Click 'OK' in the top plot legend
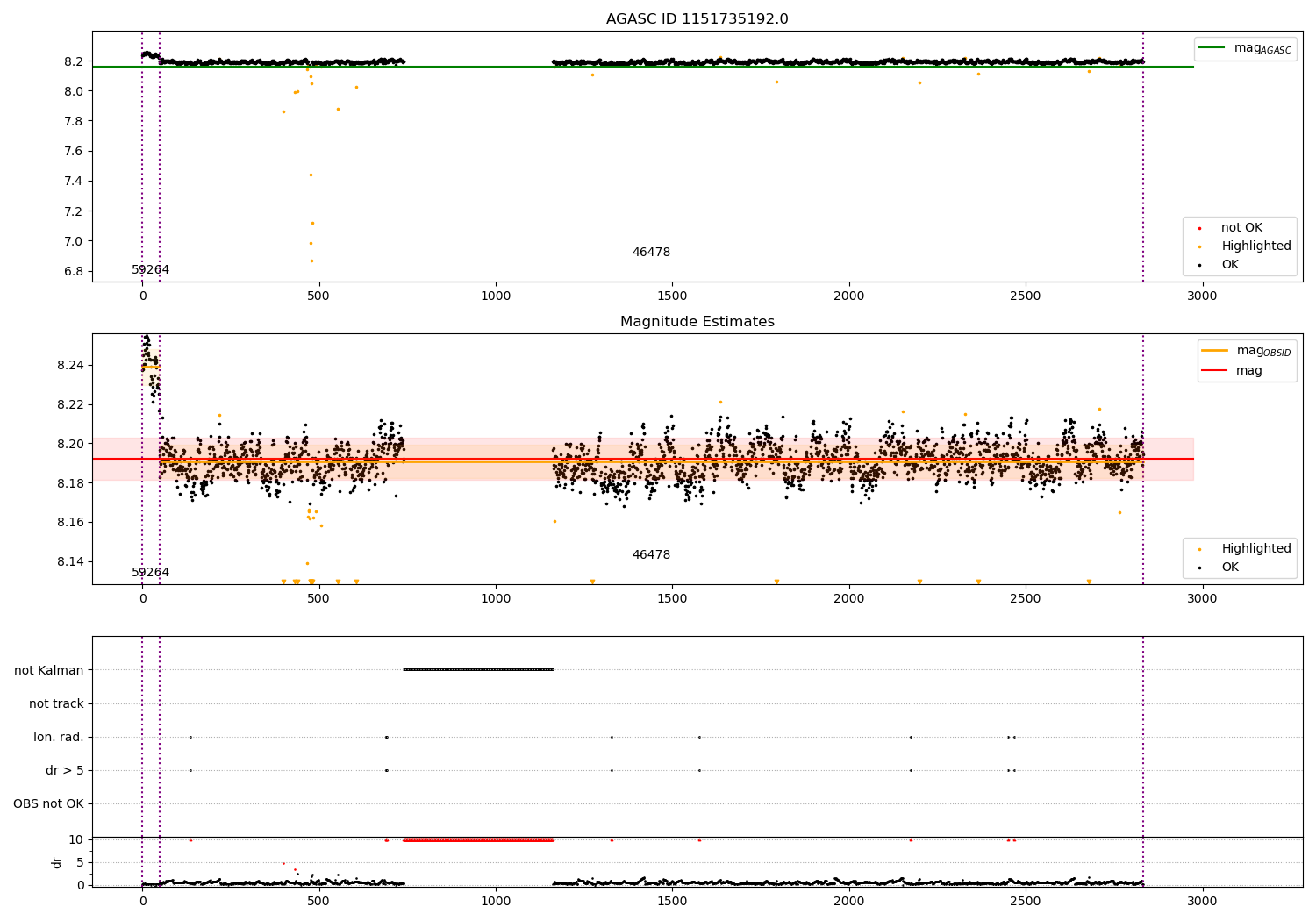1316x921 pixels. click(1230, 265)
